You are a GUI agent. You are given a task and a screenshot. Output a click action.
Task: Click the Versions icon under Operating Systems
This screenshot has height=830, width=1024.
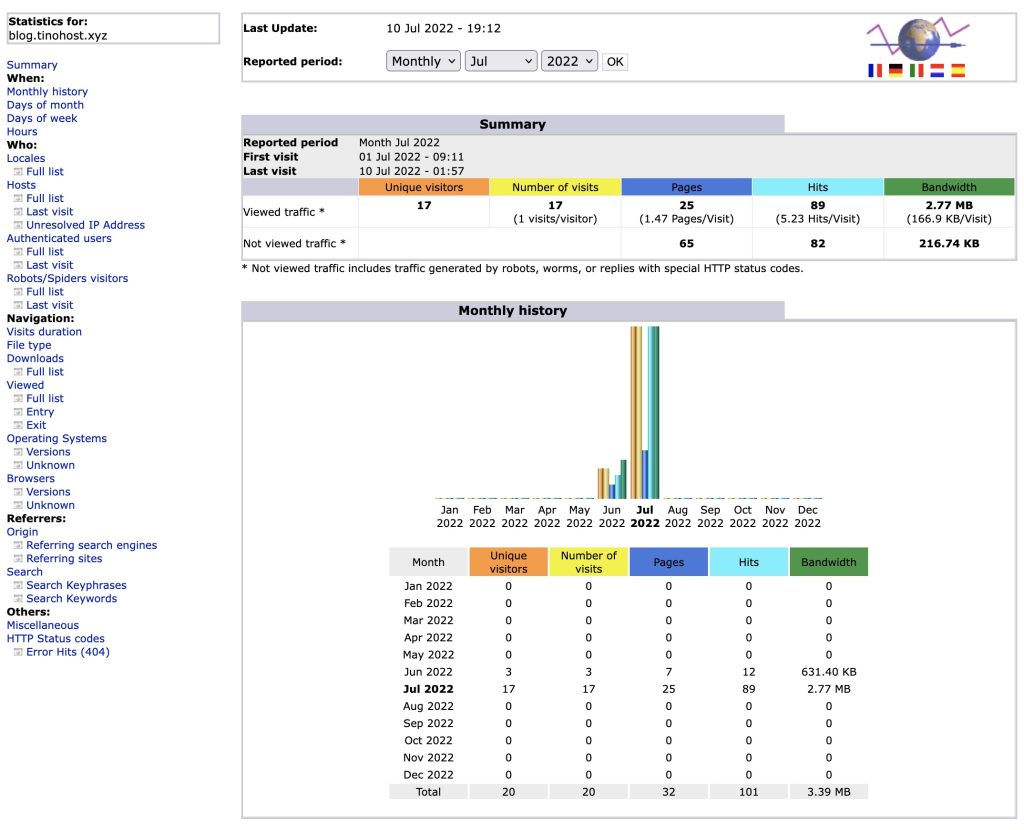[18, 452]
